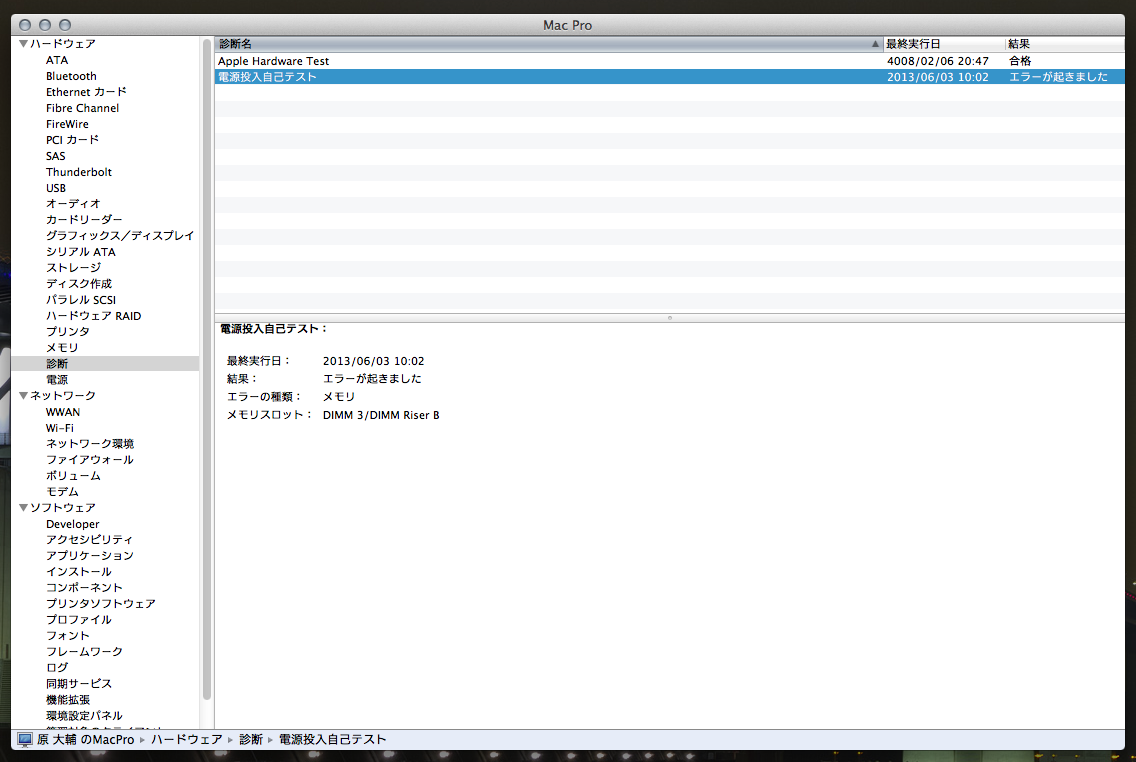Select ボリューム sidebar item
This screenshot has width=1136, height=762.
point(72,476)
